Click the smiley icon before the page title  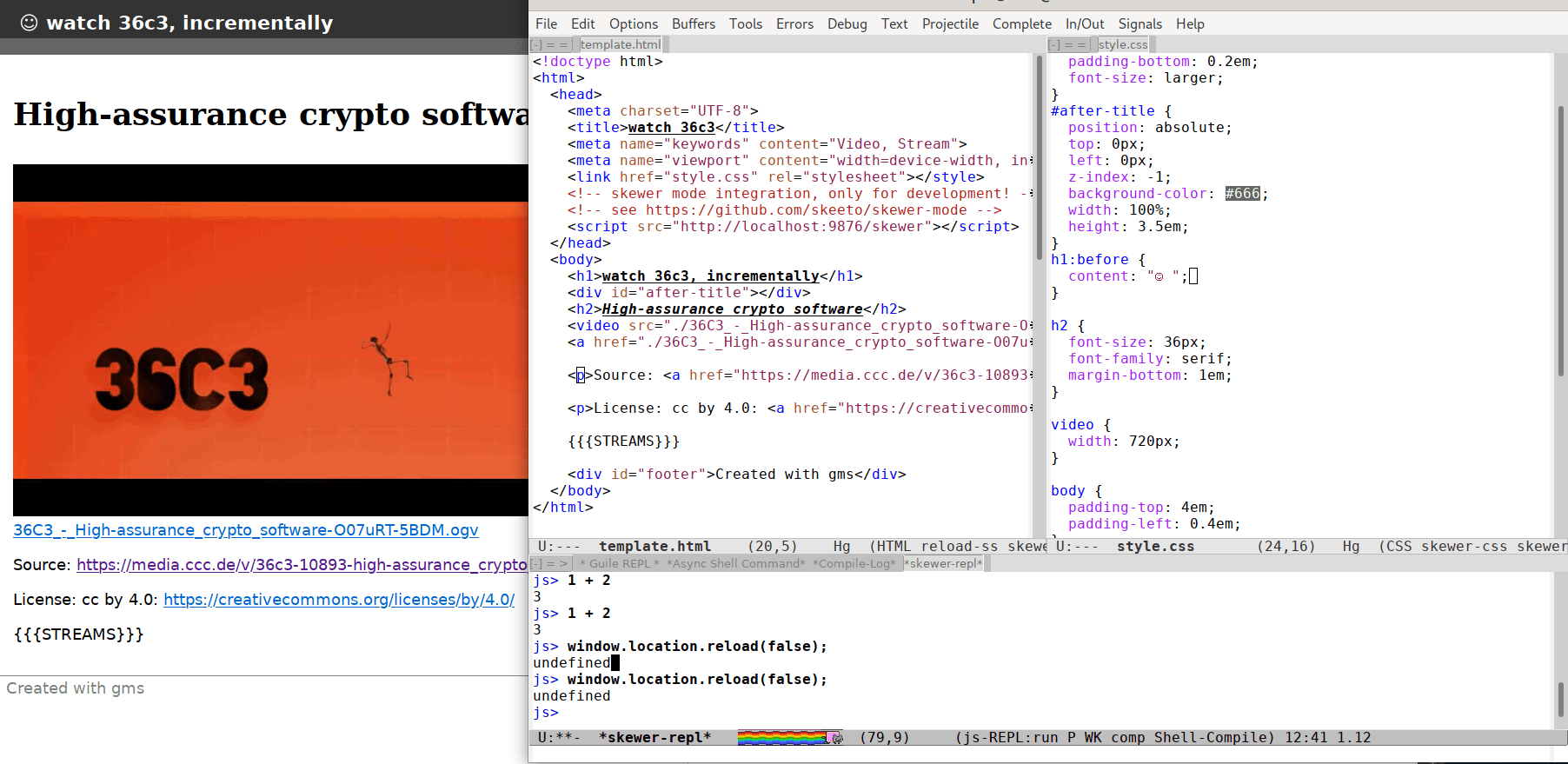[x=29, y=23]
